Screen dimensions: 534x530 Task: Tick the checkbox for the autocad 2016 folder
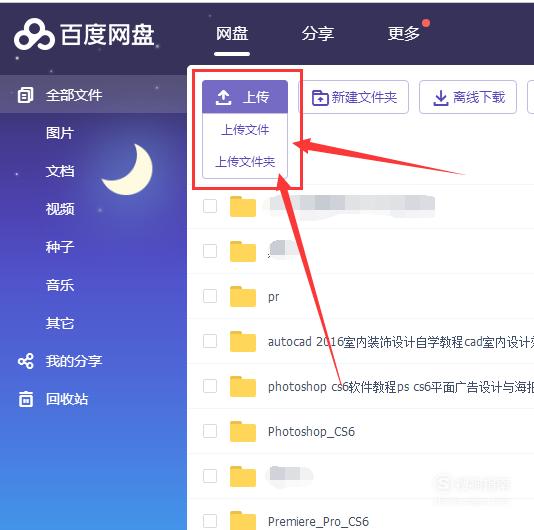[x=210, y=341]
